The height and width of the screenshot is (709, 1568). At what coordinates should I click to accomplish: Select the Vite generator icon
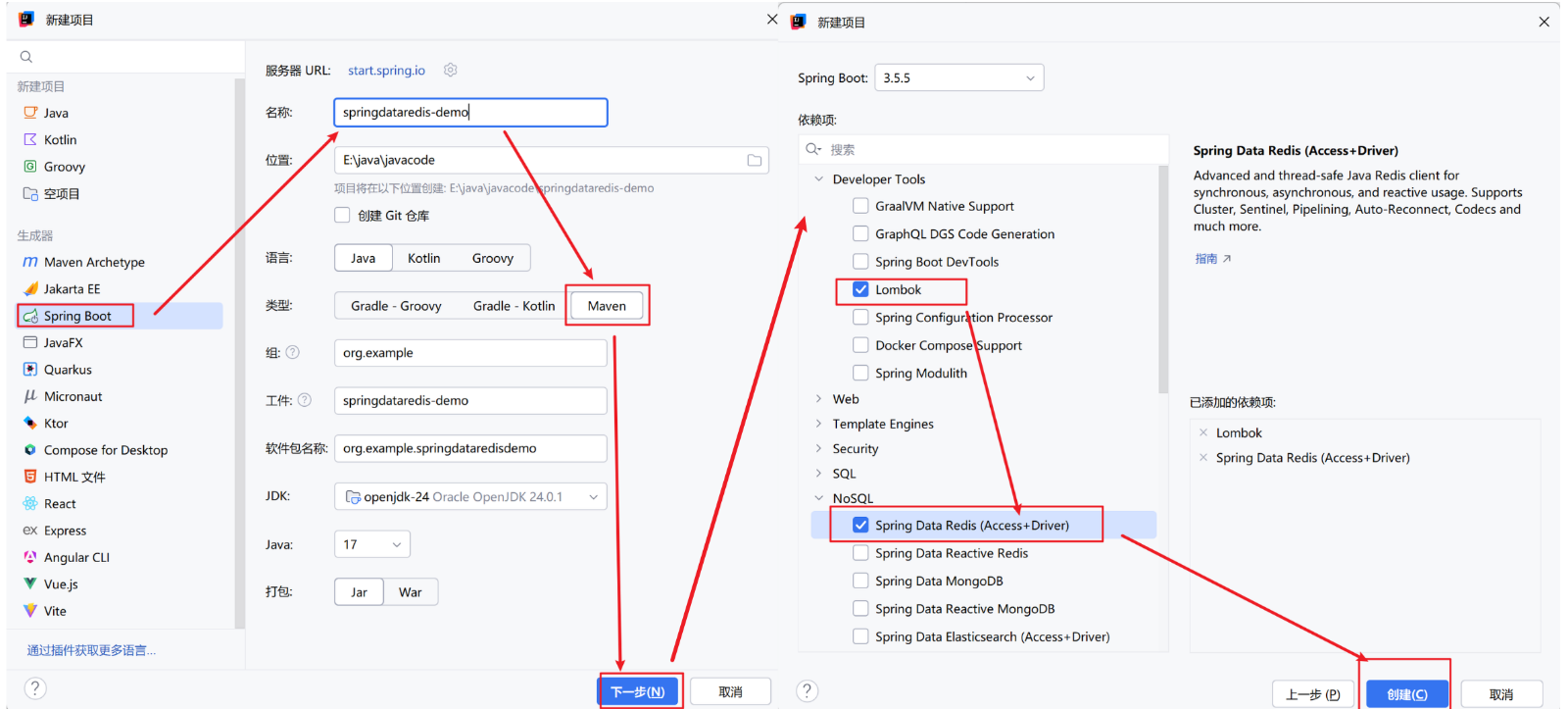30,611
